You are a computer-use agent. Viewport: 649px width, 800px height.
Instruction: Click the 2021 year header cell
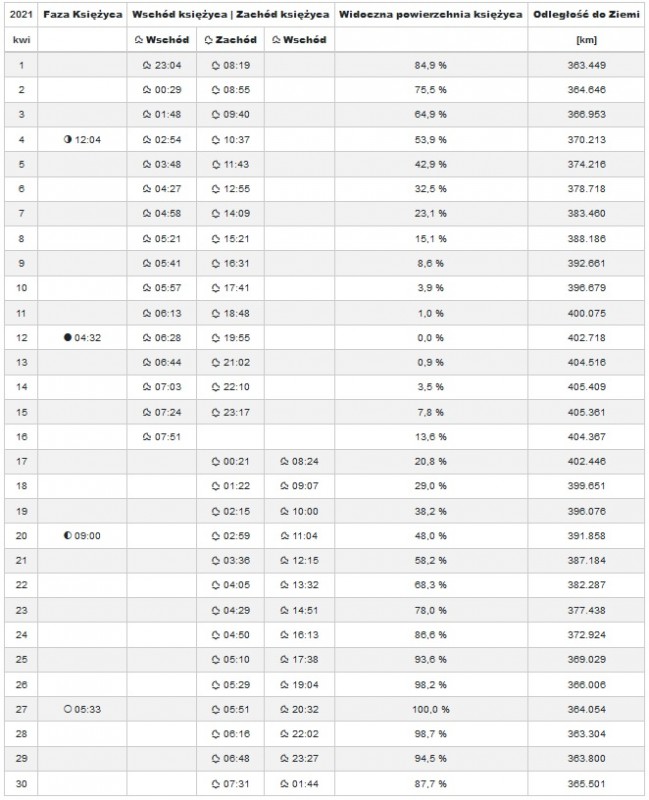pyautogui.click(x=21, y=15)
